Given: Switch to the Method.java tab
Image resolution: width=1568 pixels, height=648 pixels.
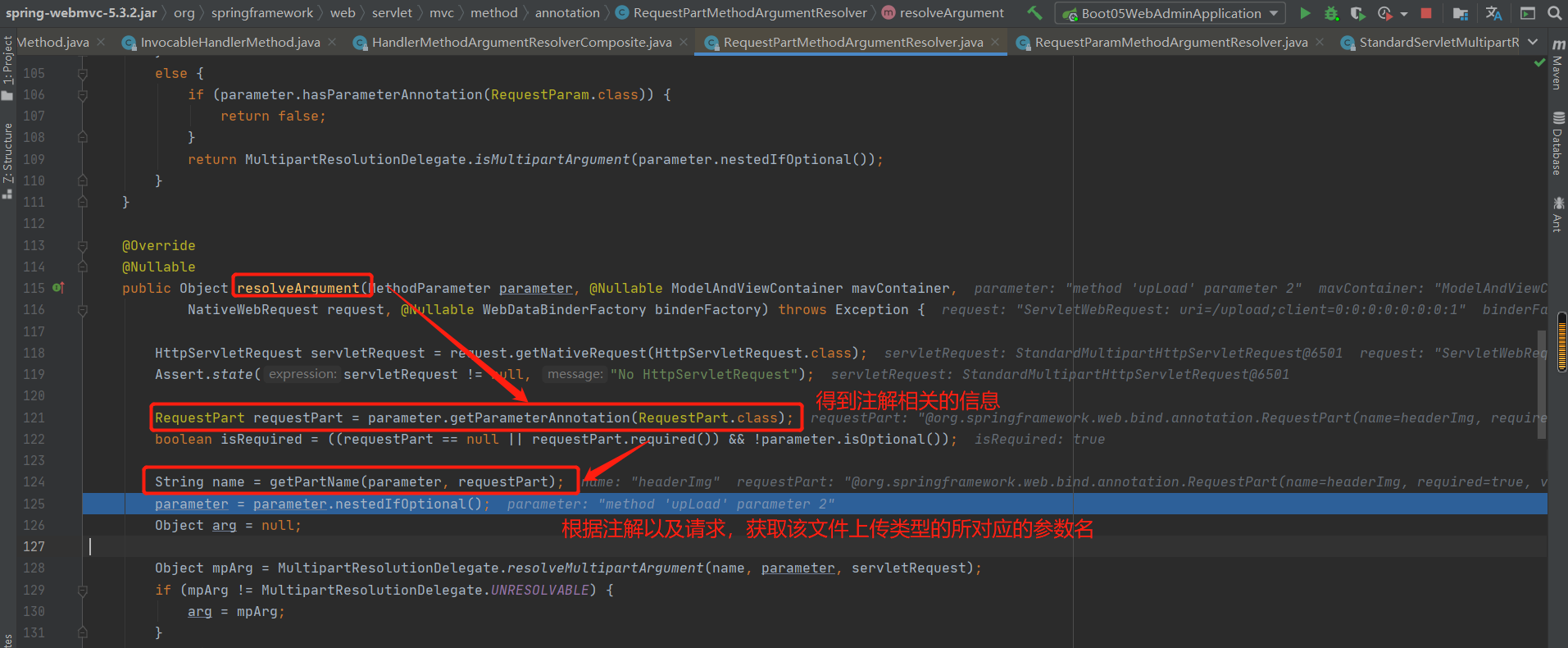Looking at the screenshot, I should click(x=53, y=42).
